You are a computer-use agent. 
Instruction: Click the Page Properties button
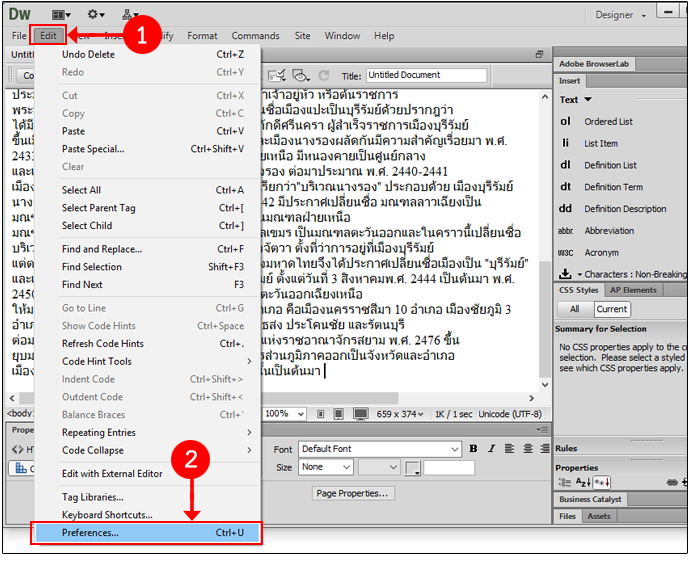click(x=349, y=493)
